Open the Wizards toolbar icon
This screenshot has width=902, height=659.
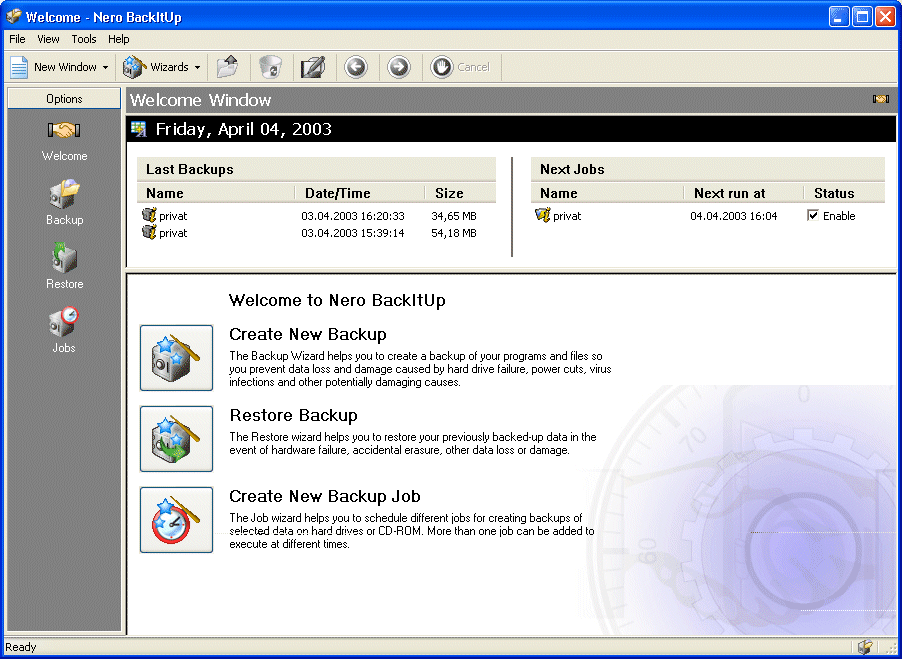click(x=135, y=67)
